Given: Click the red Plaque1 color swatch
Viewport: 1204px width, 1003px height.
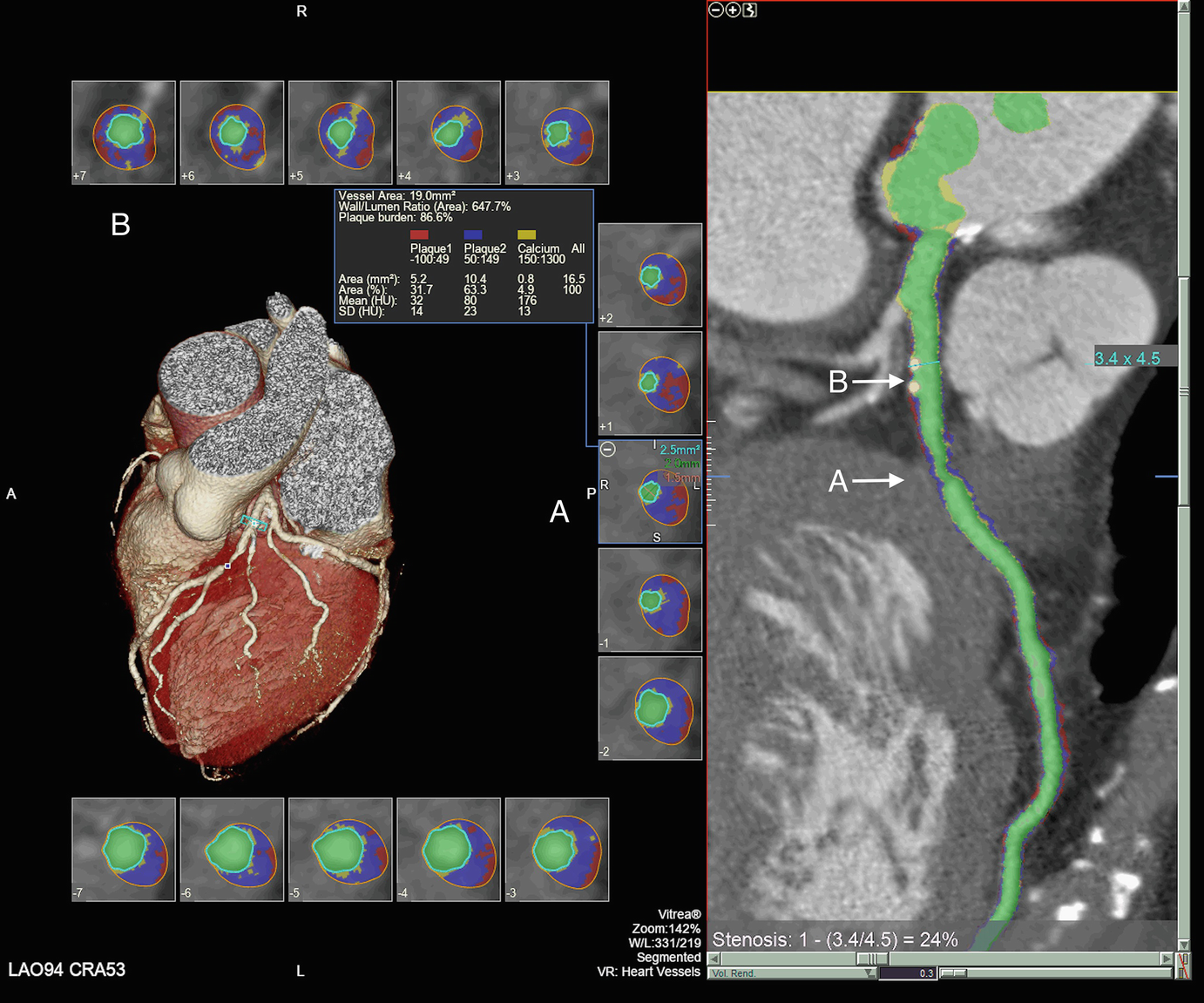Looking at the screenshot, I should (x=419, y=234).
